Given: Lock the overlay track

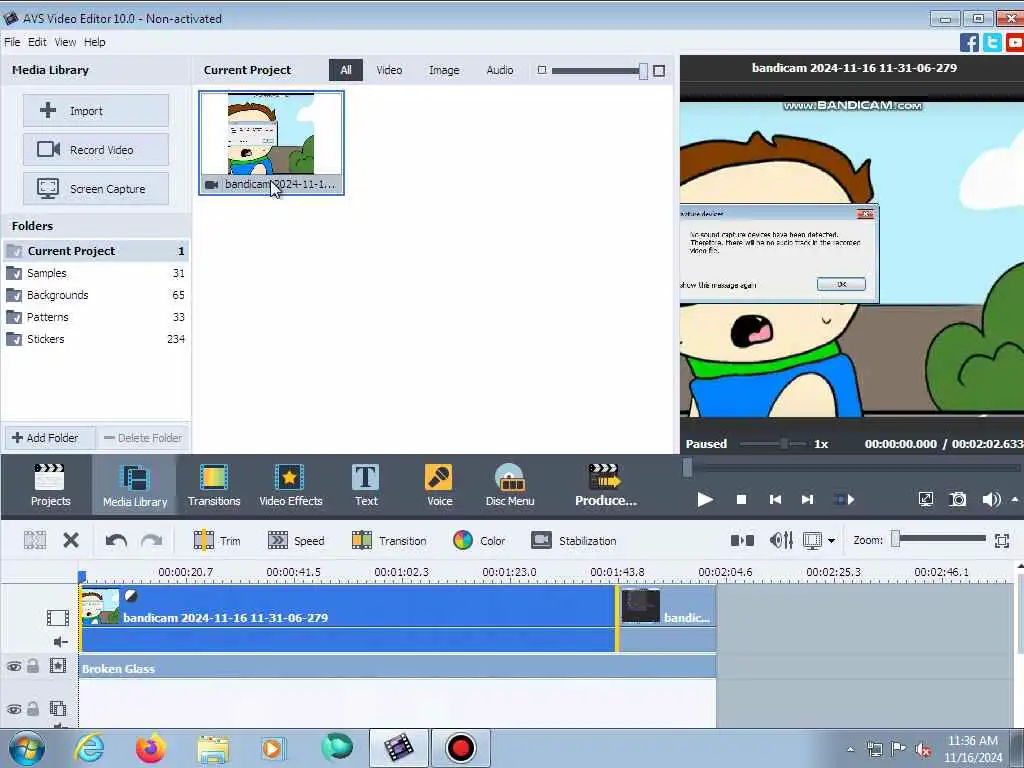Looking at the screenshot, I should point(33,709).
